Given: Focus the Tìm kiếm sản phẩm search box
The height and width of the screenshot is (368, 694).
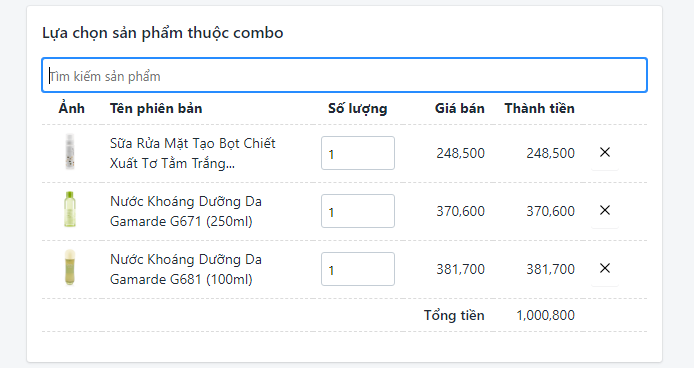Looking at the screenshot, I should [x=344, y=75].
